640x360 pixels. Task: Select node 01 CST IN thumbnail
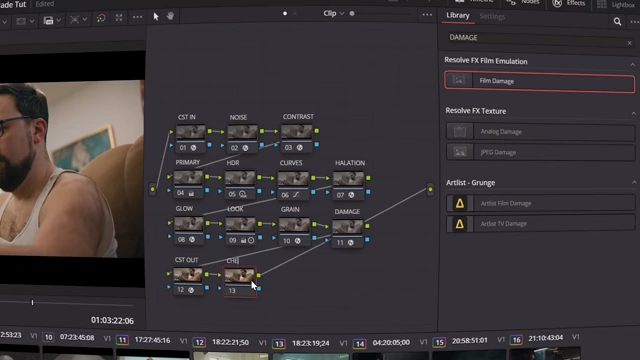click(191, 132)
